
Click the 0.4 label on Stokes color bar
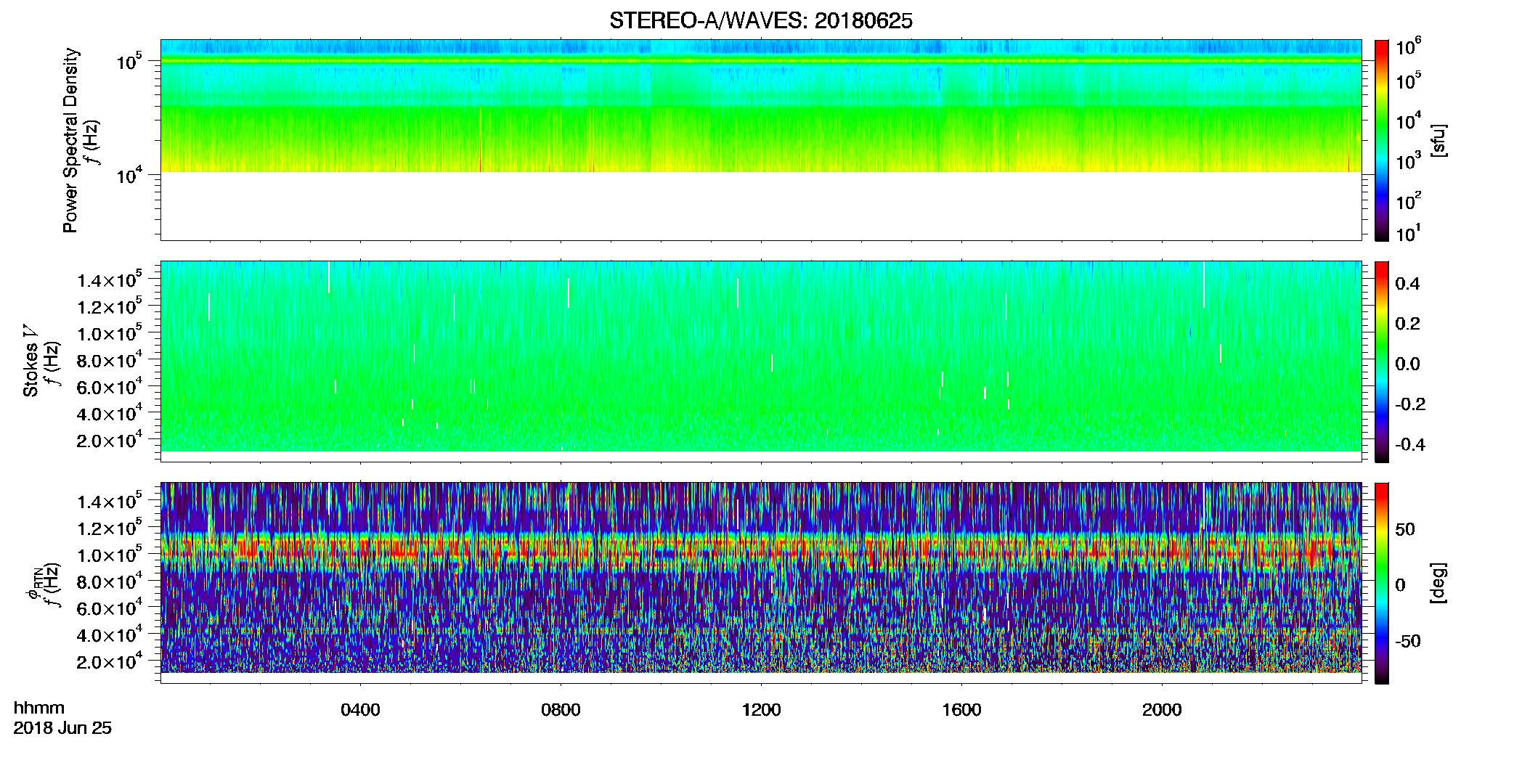coord(1407,284)
